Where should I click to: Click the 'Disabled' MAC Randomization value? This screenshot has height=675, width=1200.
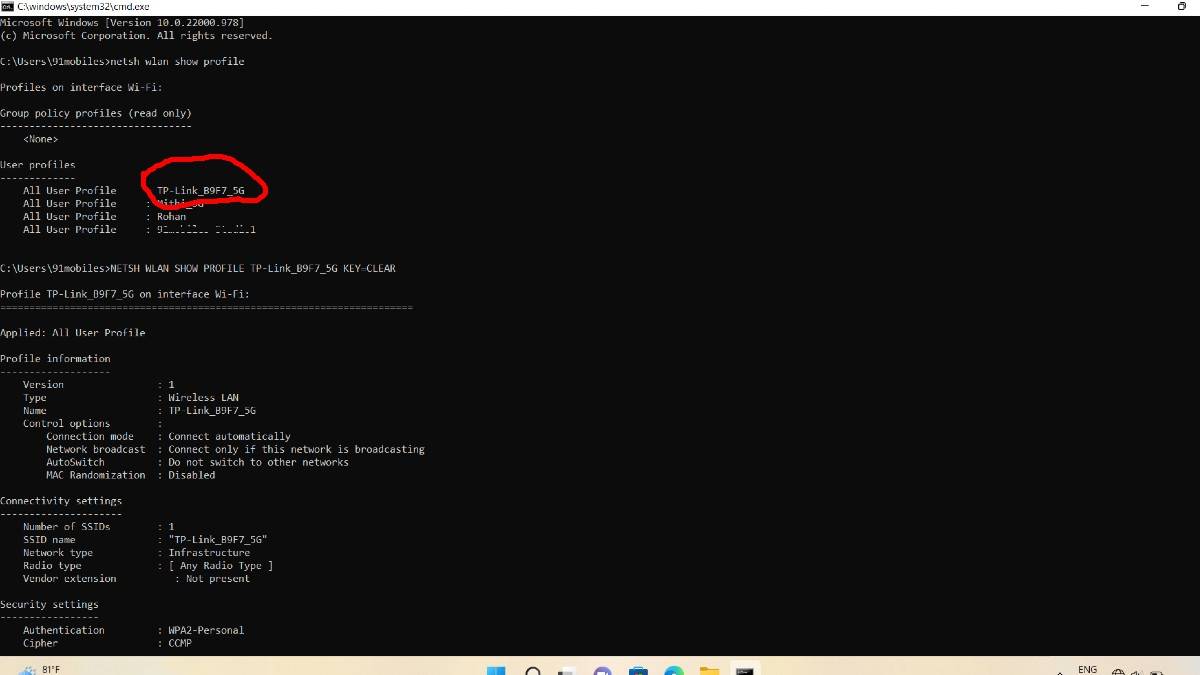pos(191,476)
